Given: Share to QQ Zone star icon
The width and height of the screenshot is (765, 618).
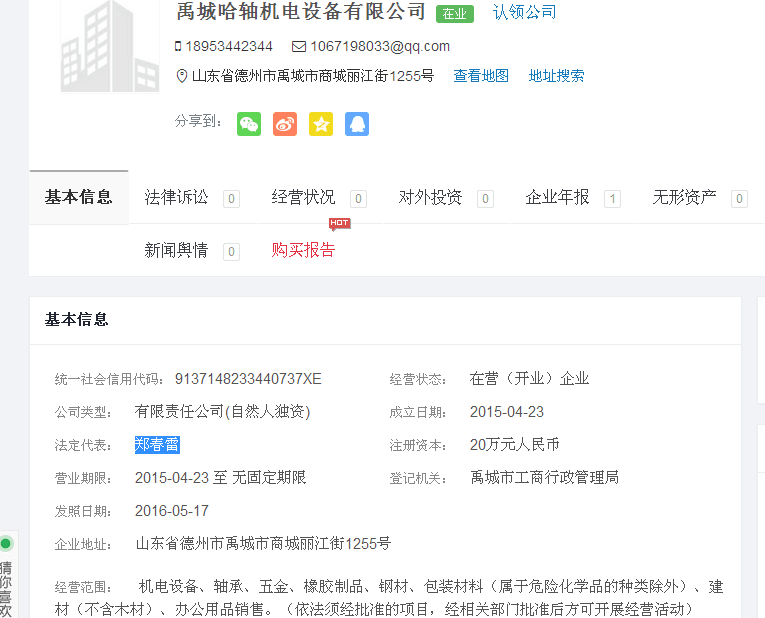Looking at the screenshot, I should pyautogui.click(x=321, y=123).
